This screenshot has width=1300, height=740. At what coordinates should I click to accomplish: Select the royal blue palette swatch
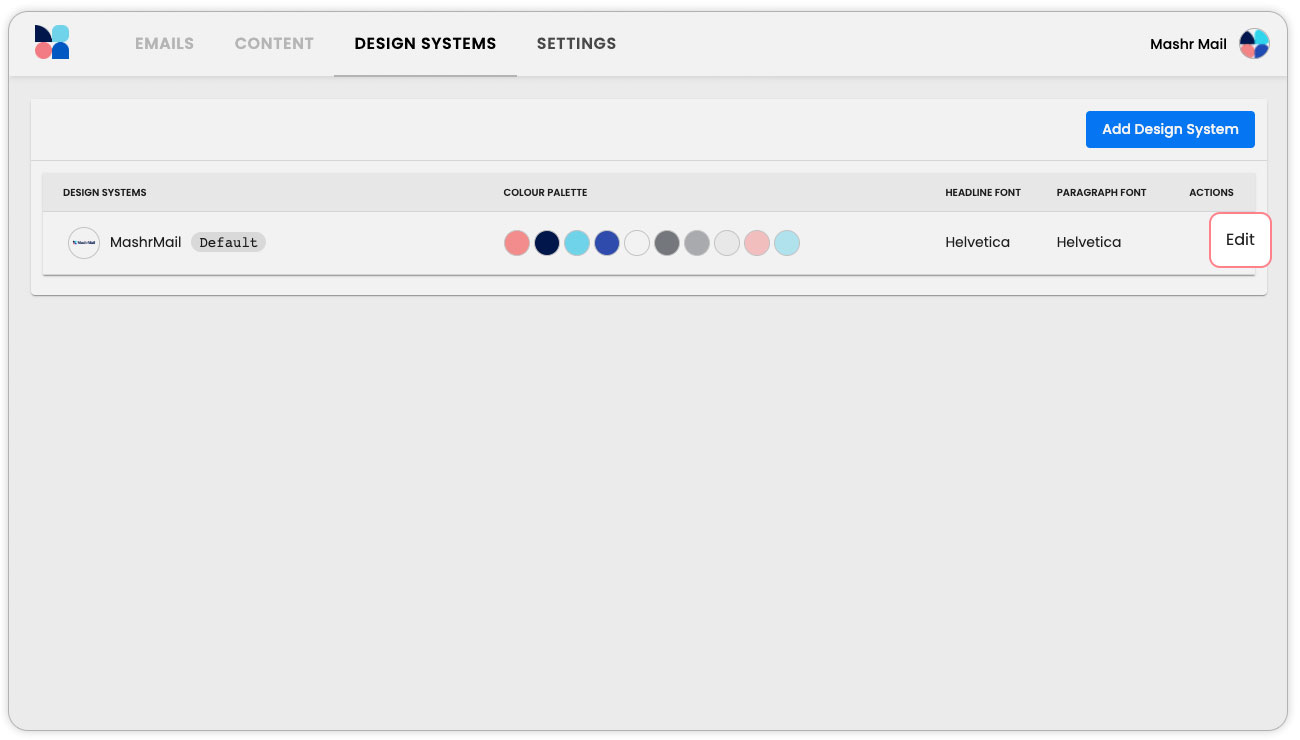(607, 243)
